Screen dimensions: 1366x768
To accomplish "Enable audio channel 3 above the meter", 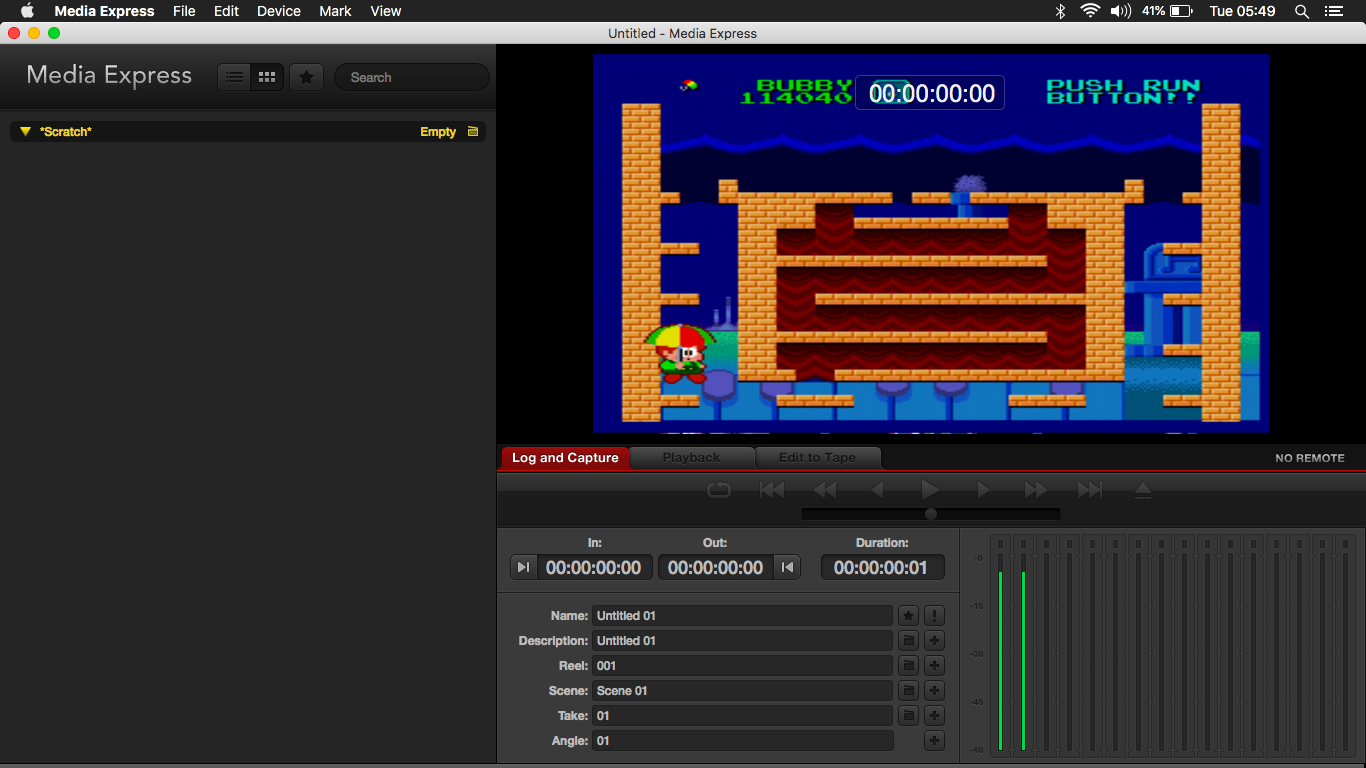I will [1045, 543].
